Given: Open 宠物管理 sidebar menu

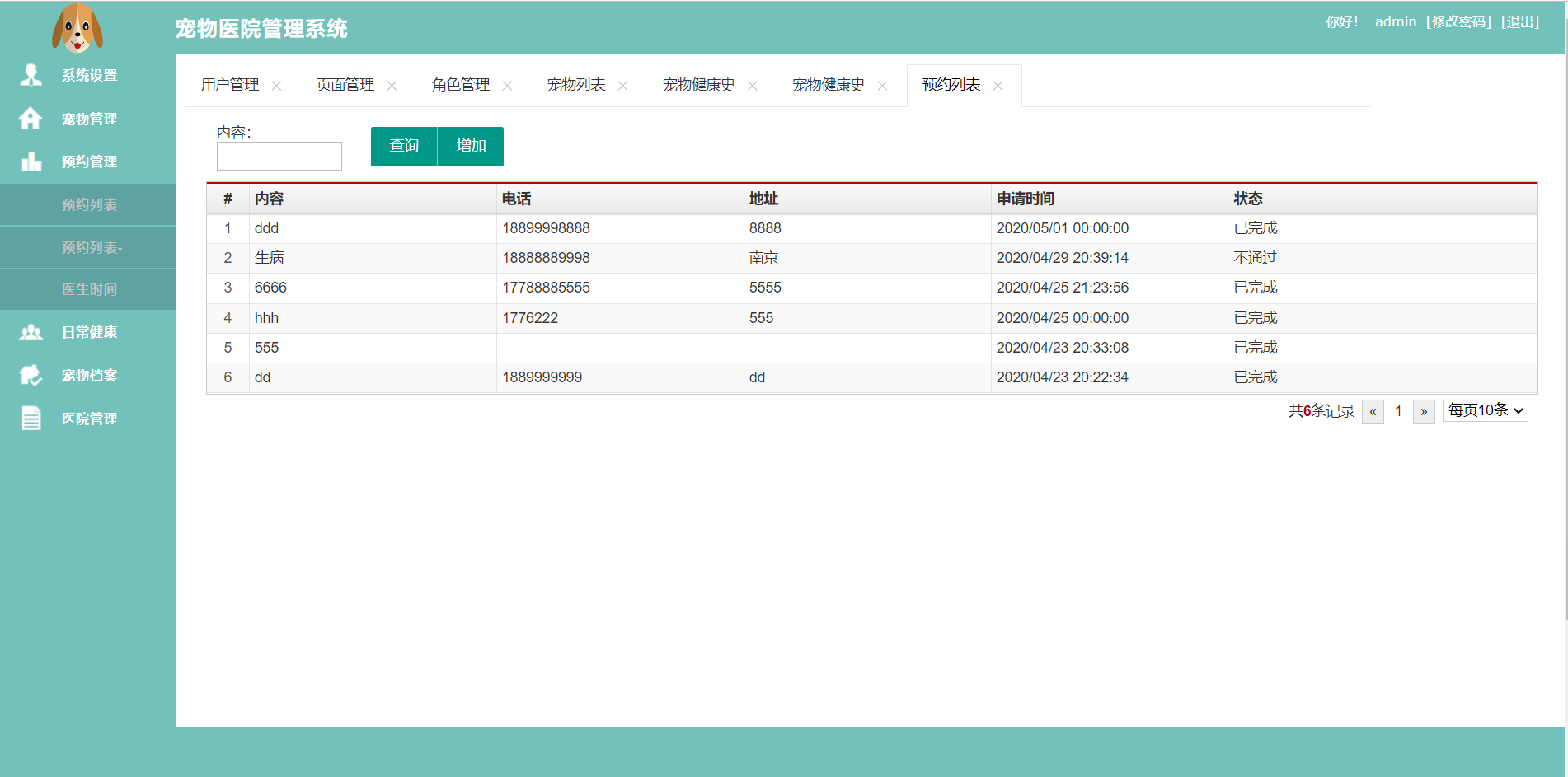Looking at the screenshot, I should tap(87, 119).
